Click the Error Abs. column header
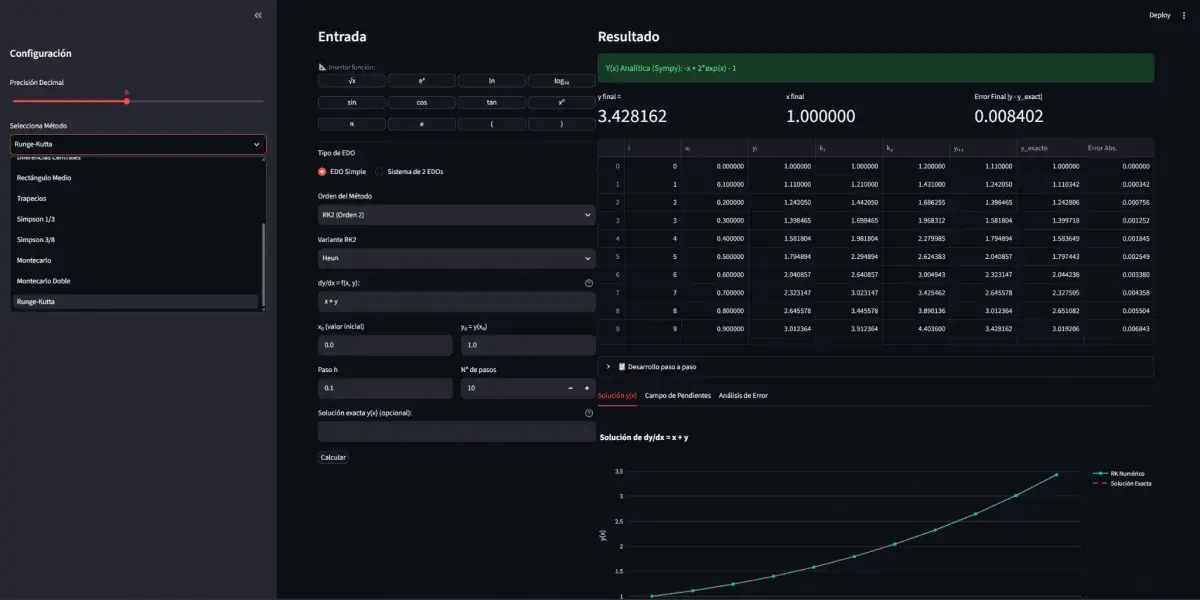Viewport: 1200px width, 600px height. click(1118, 148)
